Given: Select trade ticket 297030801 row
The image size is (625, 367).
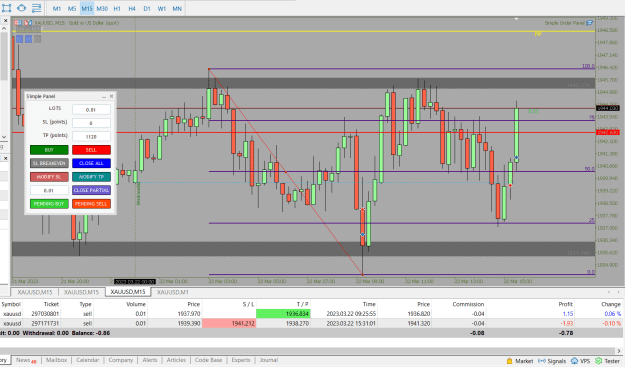Looking at the screenshot, I should point(311,314).
